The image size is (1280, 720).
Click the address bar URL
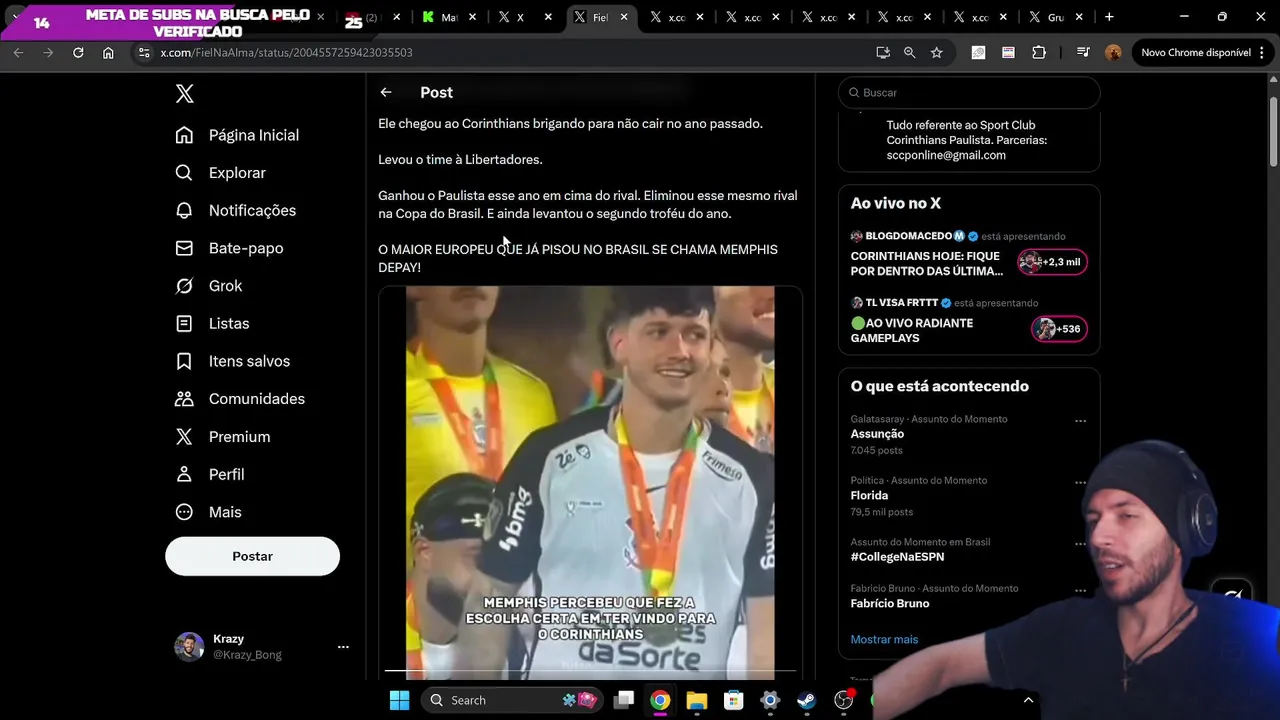tap(286, 52)
